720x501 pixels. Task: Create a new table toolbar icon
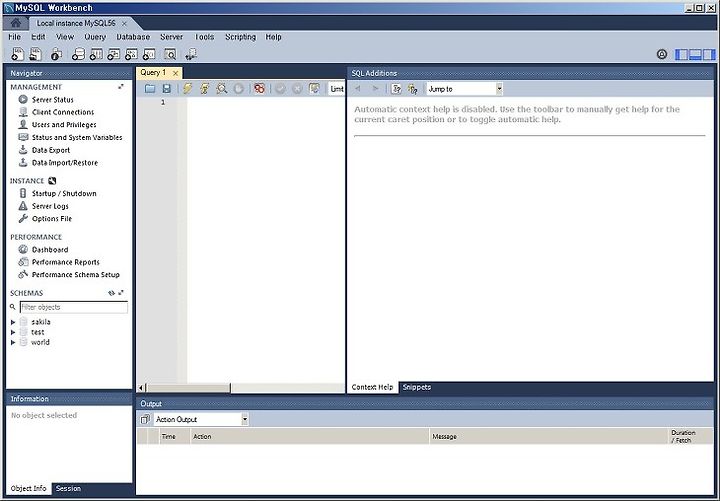96,54
